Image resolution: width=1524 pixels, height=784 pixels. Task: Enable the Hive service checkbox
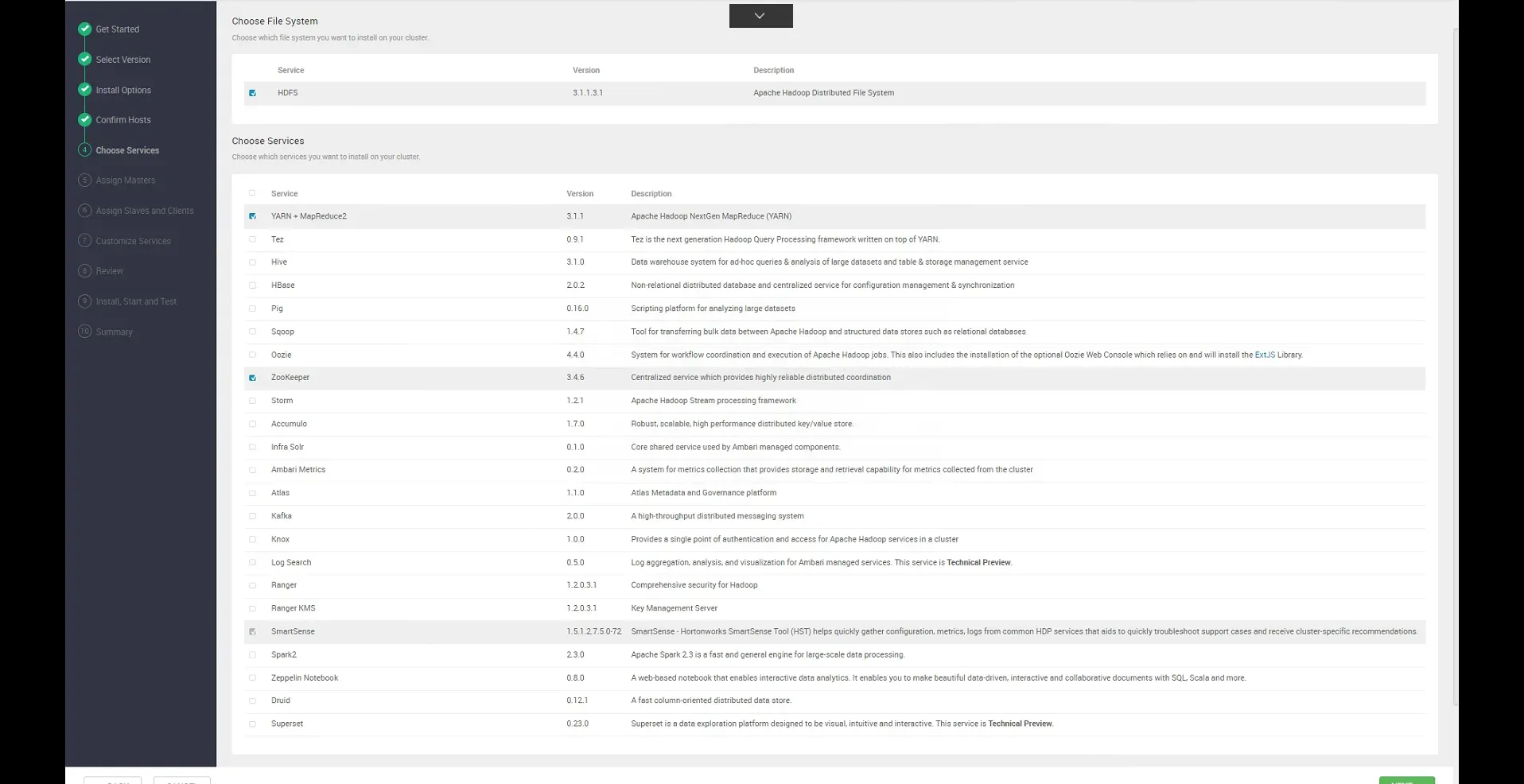coord(253,262)
